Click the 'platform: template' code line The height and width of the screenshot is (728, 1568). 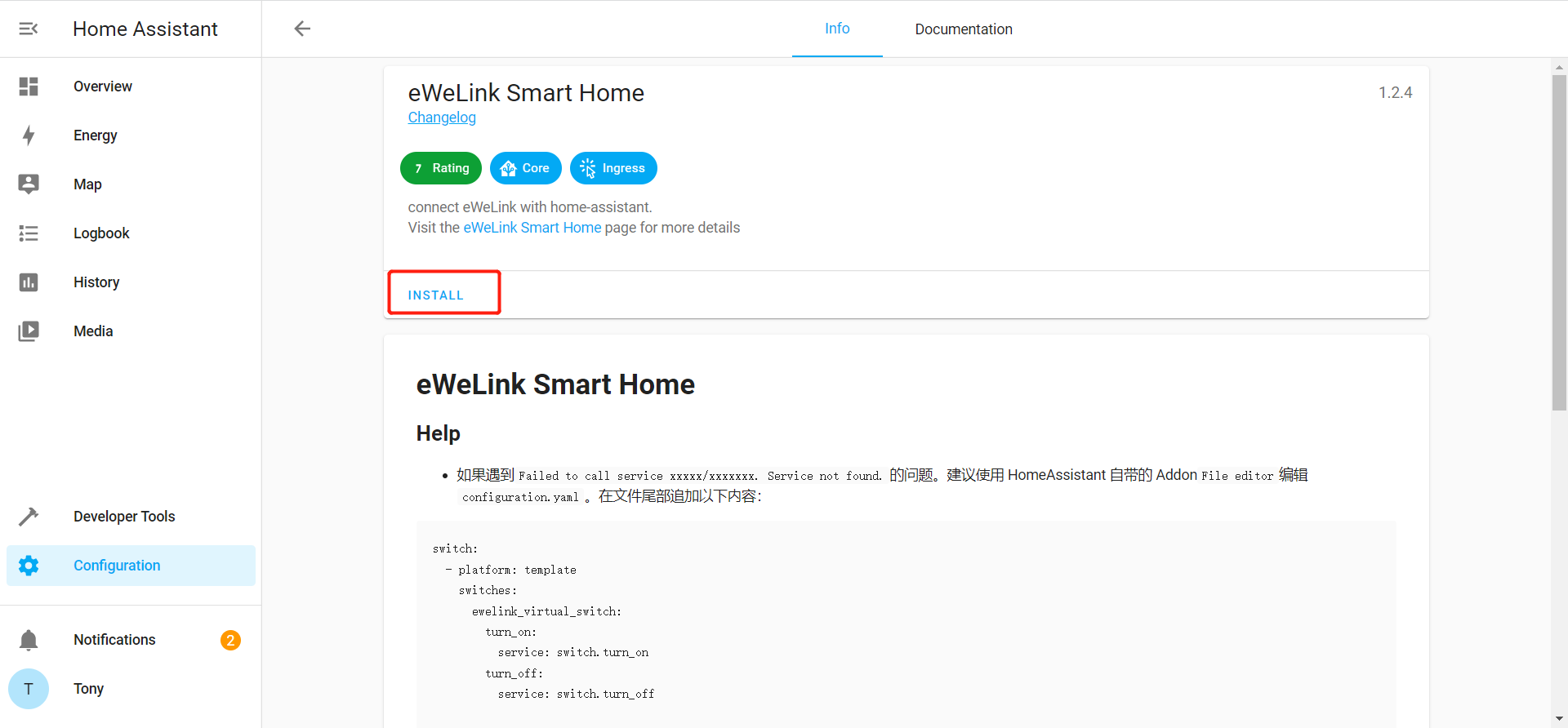tap(511, 570)
